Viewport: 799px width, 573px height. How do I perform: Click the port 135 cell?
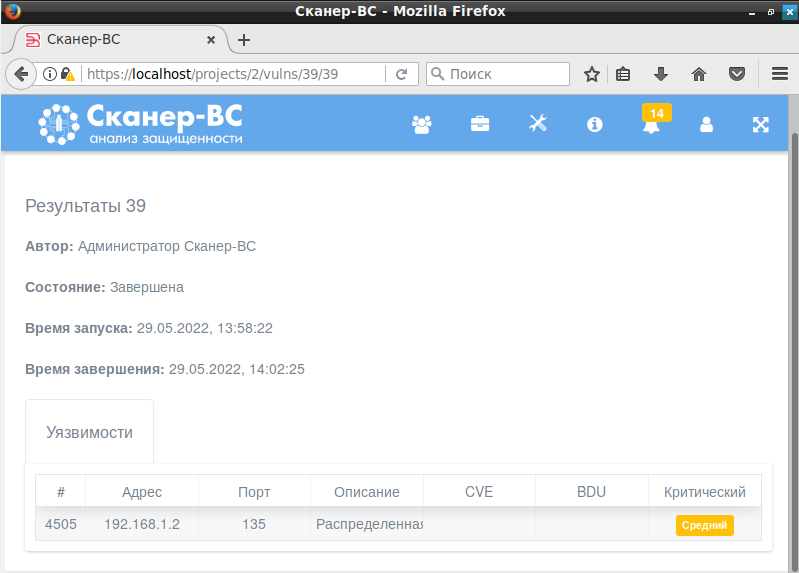254,524
